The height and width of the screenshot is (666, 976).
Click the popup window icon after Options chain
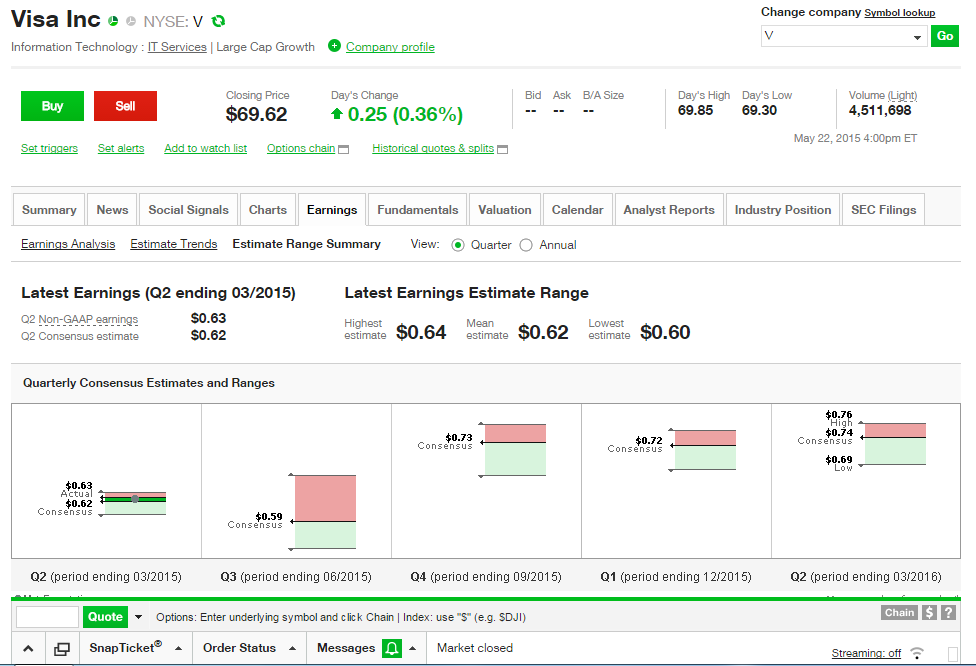coord(344,149)
